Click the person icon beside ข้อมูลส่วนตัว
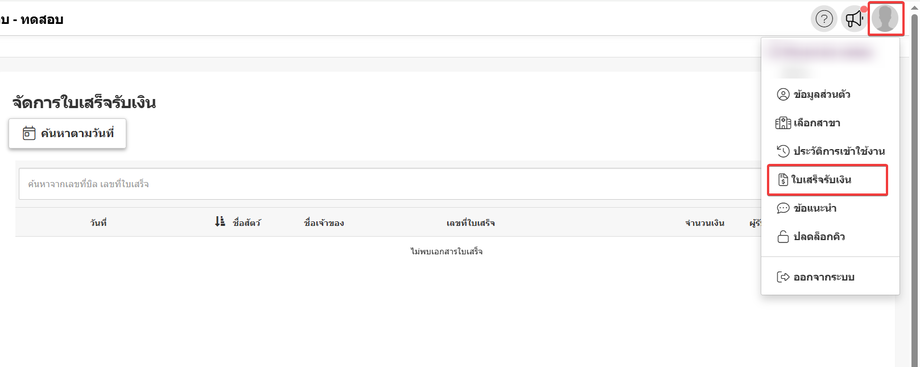920x367 pixels. point(783,94)
